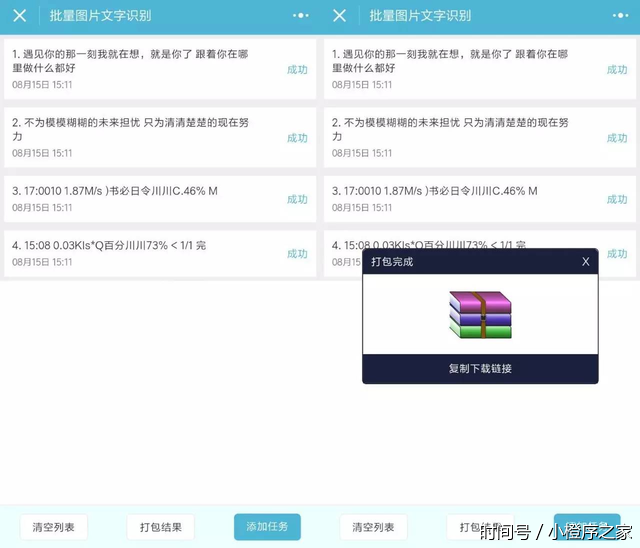Click the 08月15日 15:11 timestamp of result 2, screen without dialog

point(42,153)
